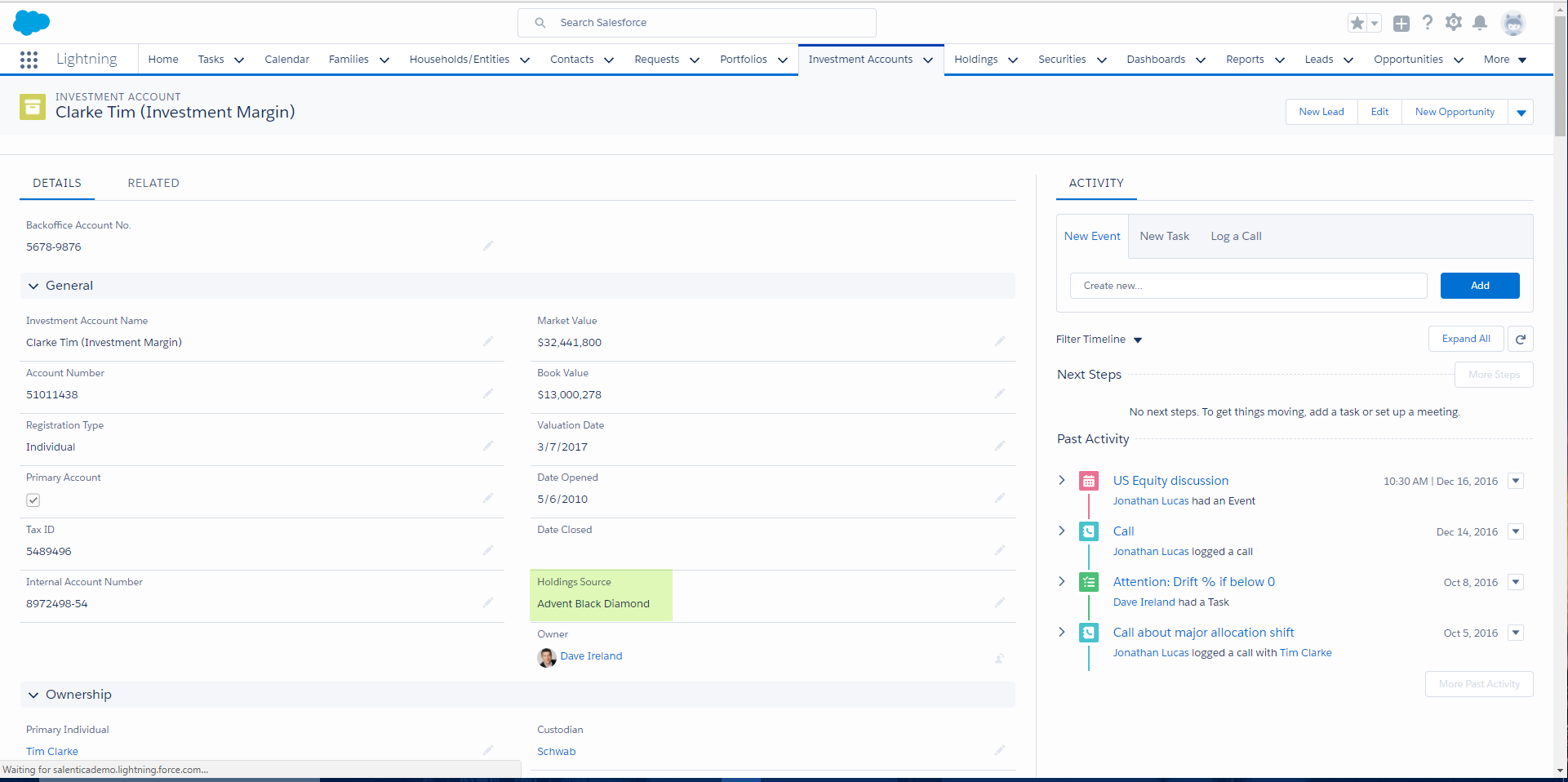Expand the Call about major allocation shift entry
The width and height of the screenshot is (1568, 782).
pyautogui.click(x=1062, y=632)
